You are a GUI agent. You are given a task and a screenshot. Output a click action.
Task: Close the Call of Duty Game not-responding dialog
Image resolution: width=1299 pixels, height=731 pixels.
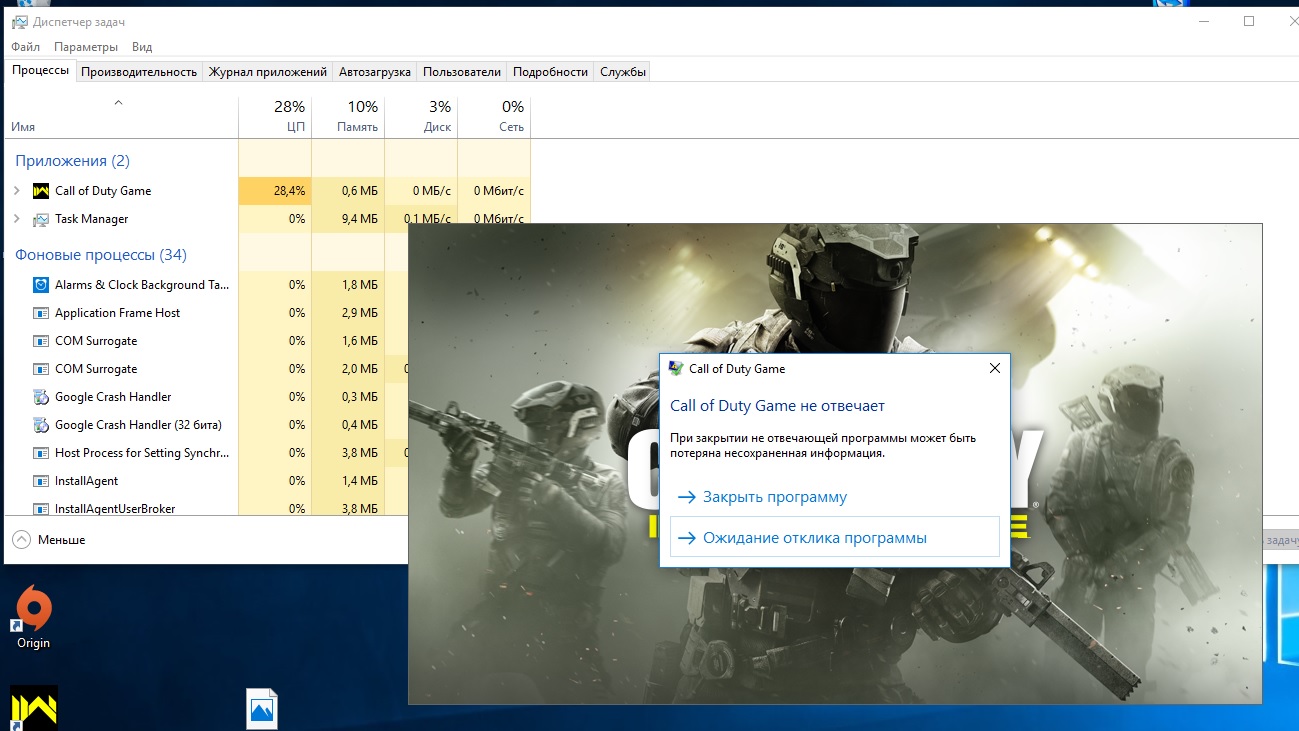(x=994, y=369)
